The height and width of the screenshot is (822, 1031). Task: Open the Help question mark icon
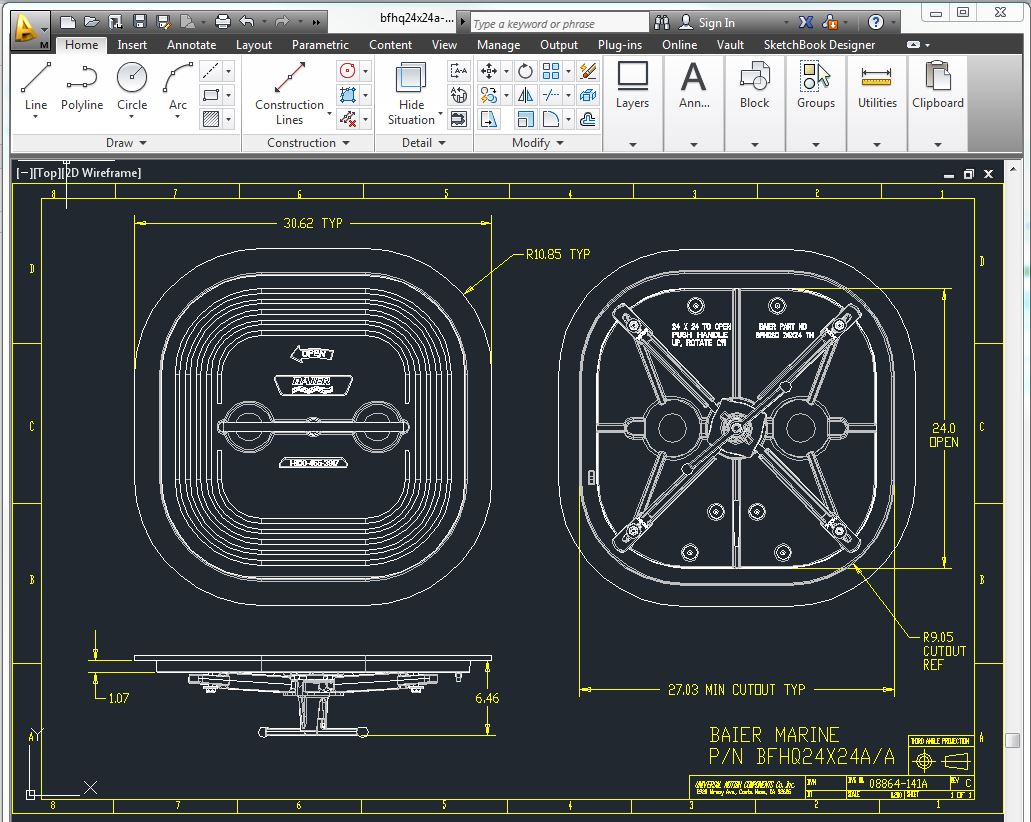coord(875,22)
